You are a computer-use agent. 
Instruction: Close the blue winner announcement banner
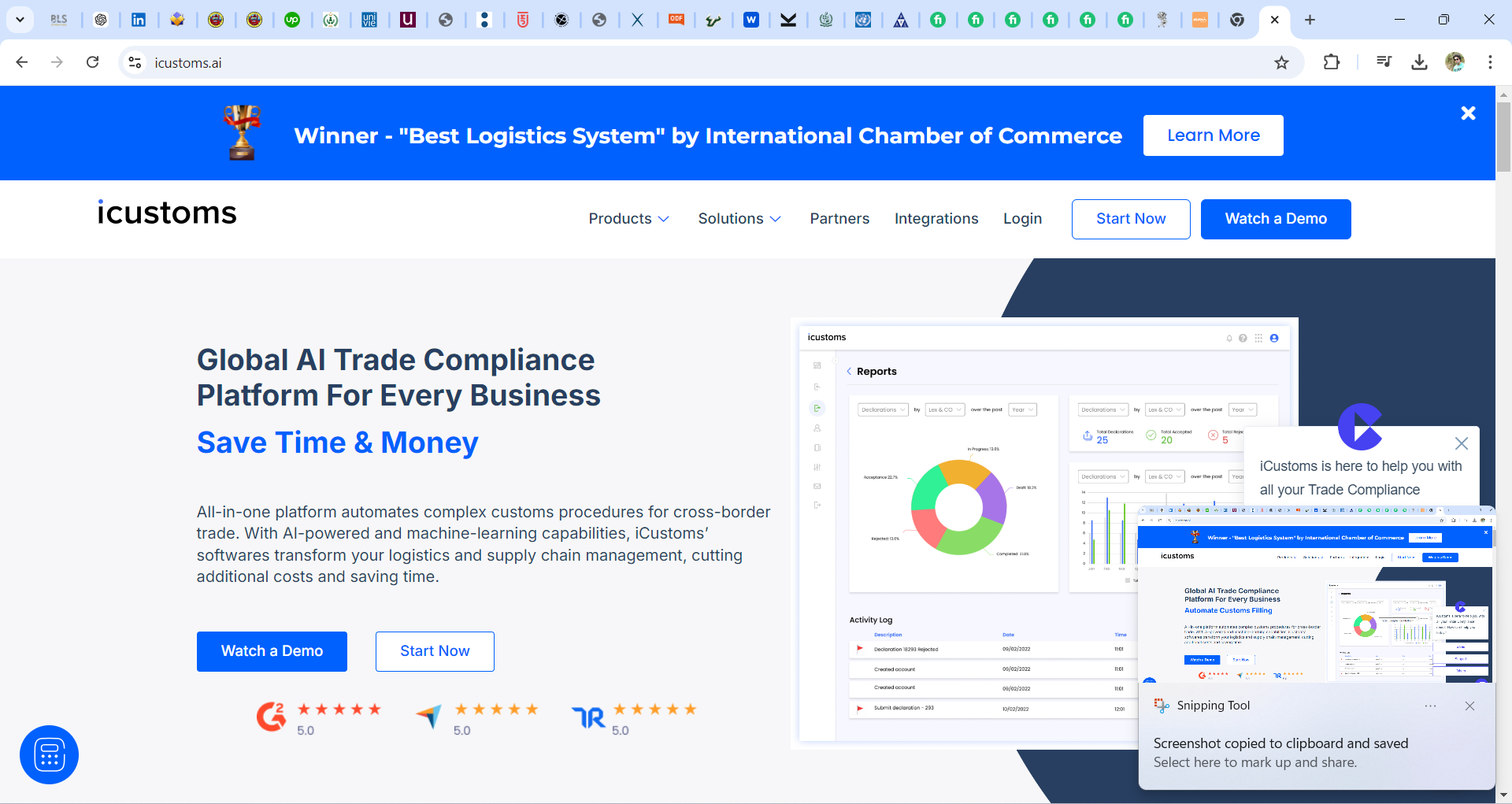tap(1468, 113)
